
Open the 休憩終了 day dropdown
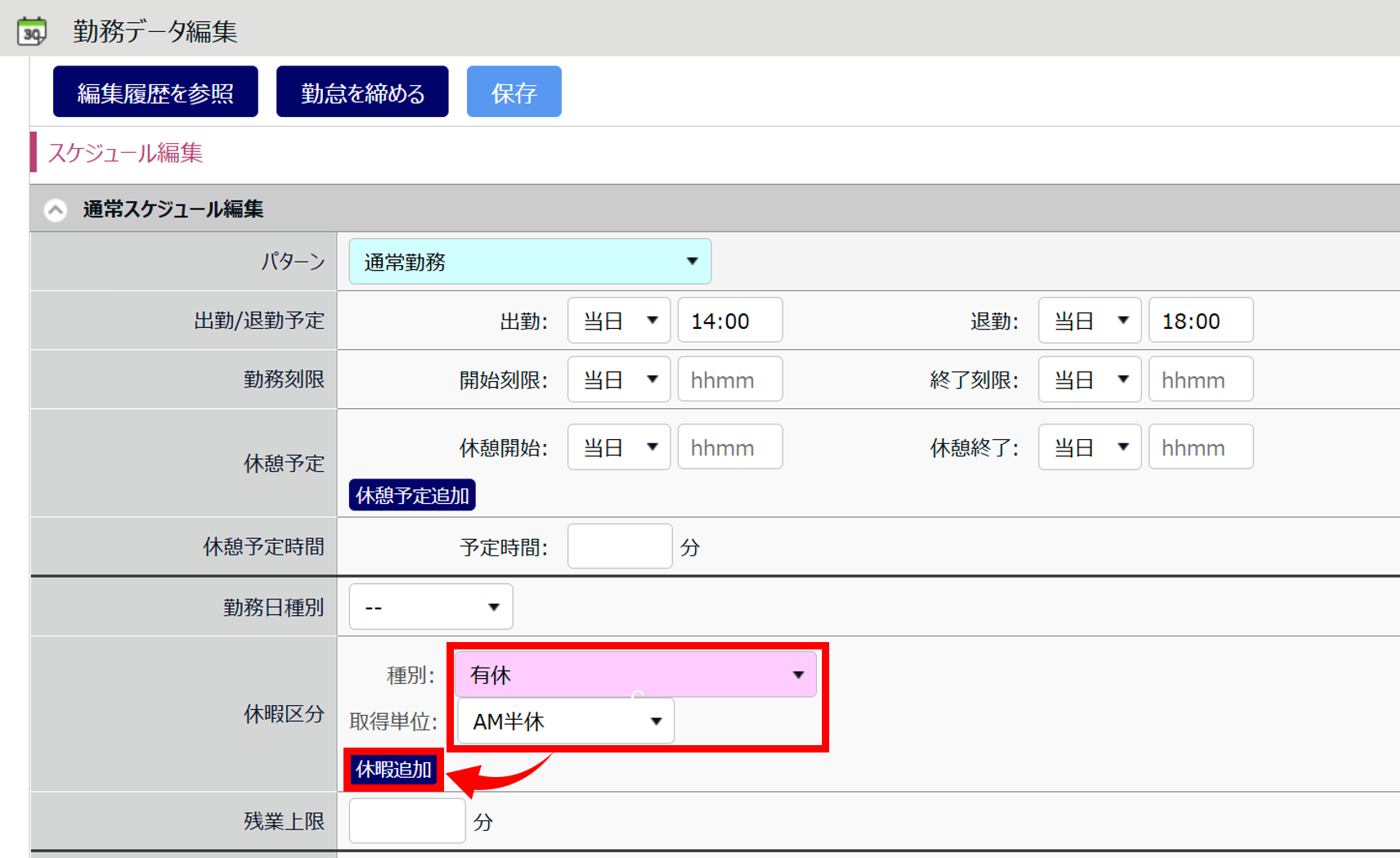click(1089, 447)
